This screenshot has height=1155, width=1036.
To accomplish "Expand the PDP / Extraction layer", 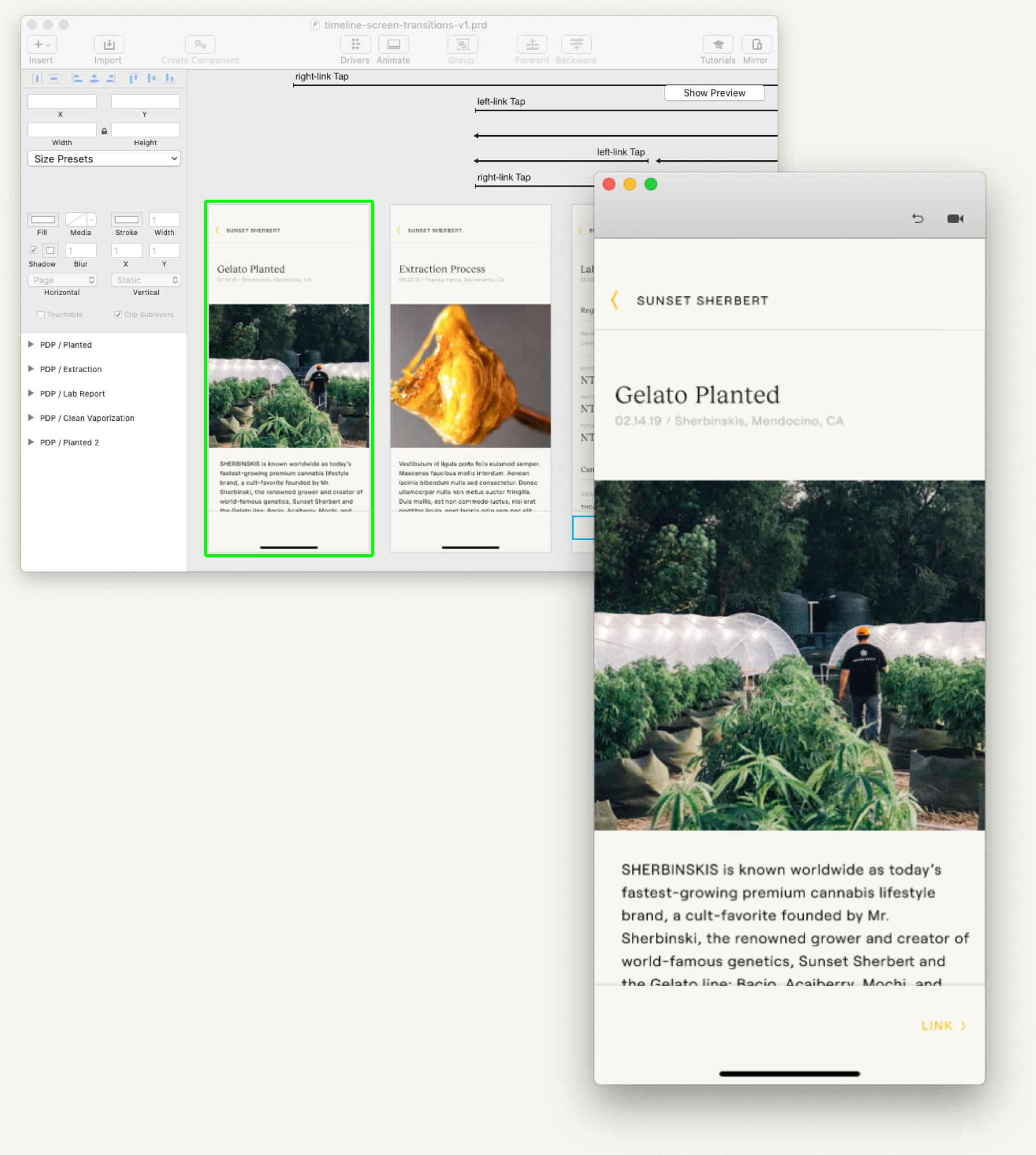I will tap(31, 369).
